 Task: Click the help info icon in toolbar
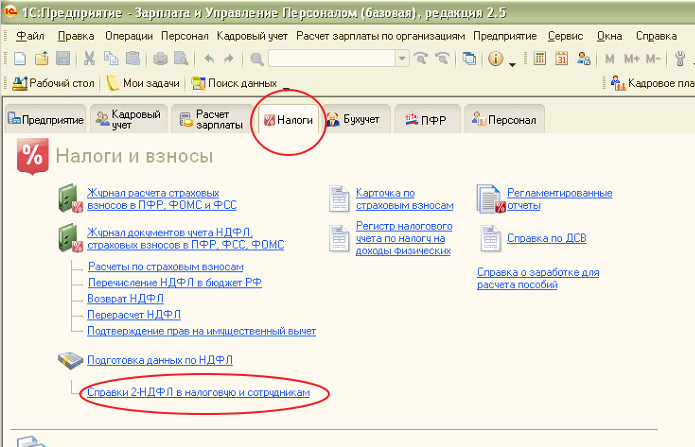(495, 59)
